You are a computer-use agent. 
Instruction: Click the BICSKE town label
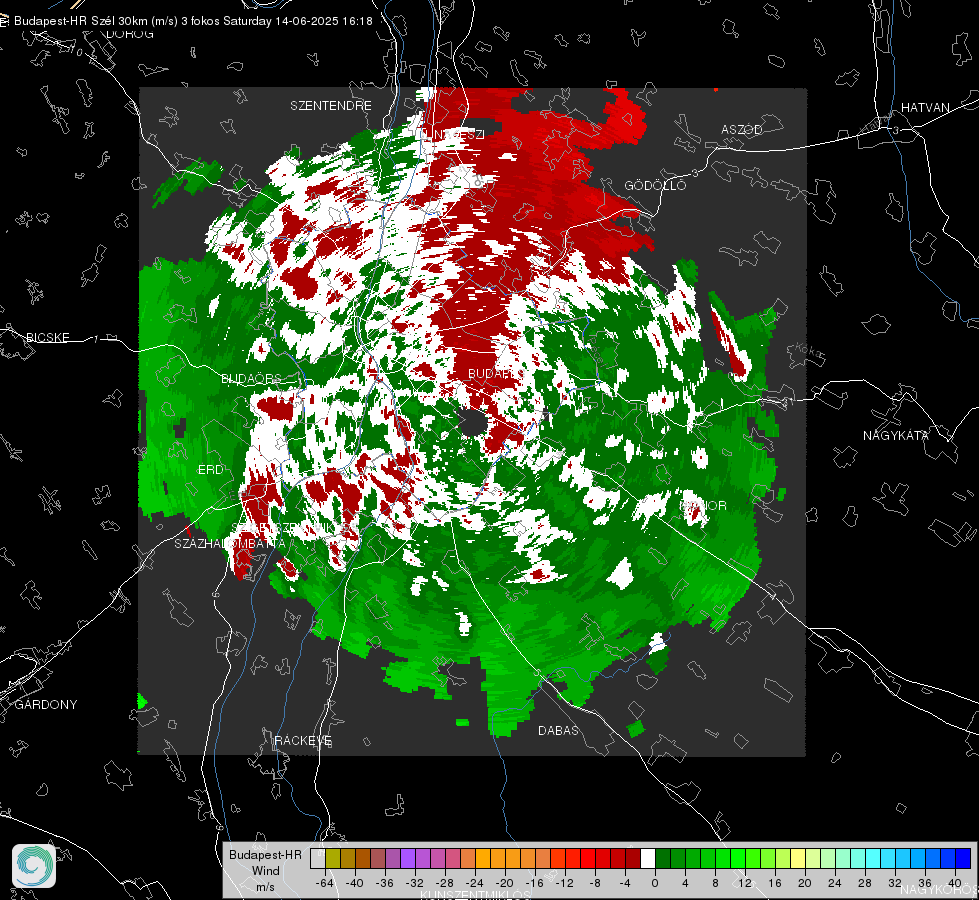pos(47,337)
